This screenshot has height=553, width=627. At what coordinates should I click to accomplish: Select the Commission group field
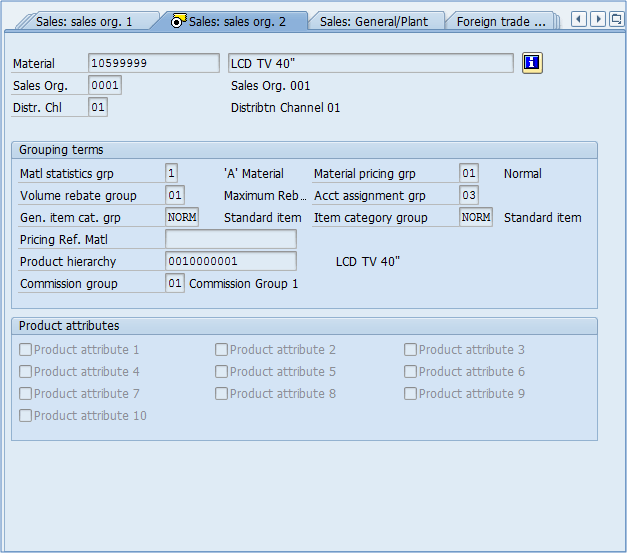click(175, 283)
